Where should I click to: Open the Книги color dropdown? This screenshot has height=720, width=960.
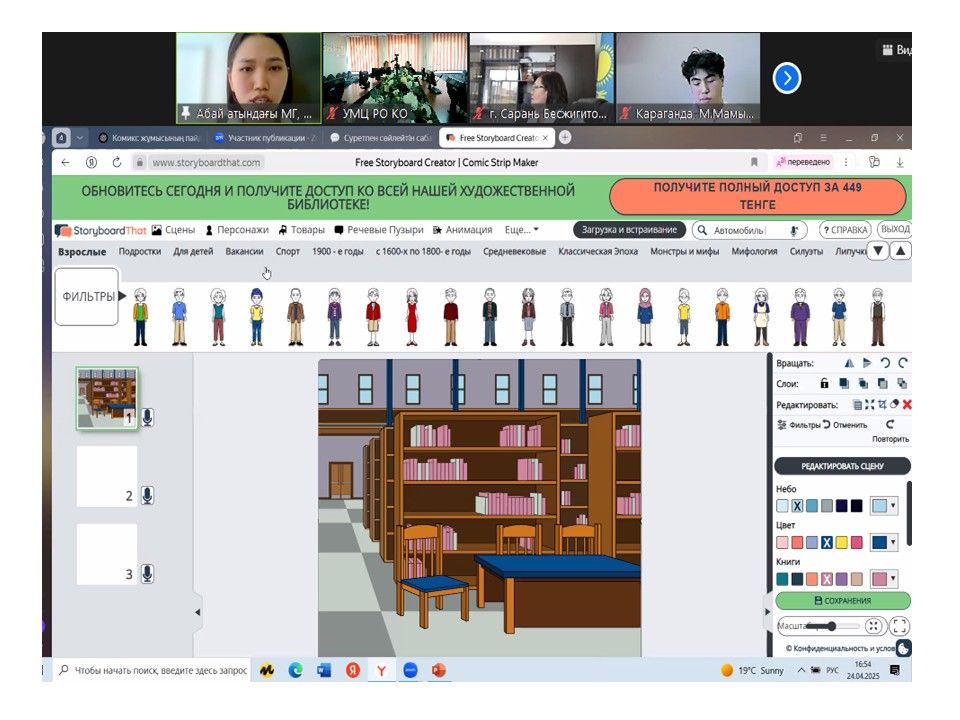coord(884,579)
